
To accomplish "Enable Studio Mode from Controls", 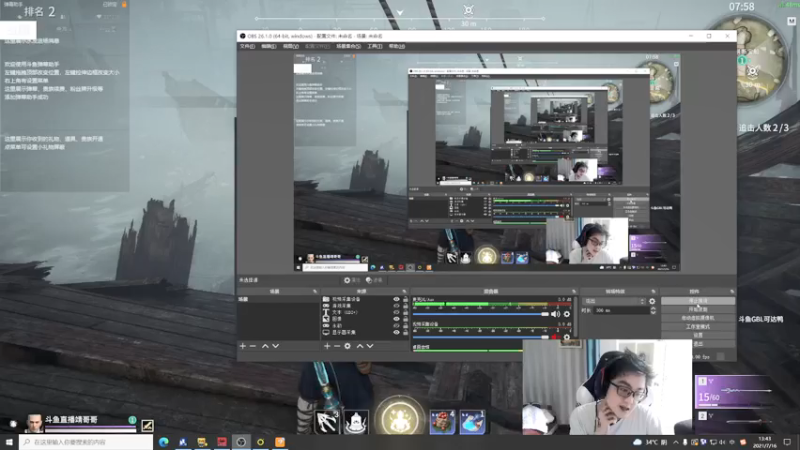I will pos(698,327).
